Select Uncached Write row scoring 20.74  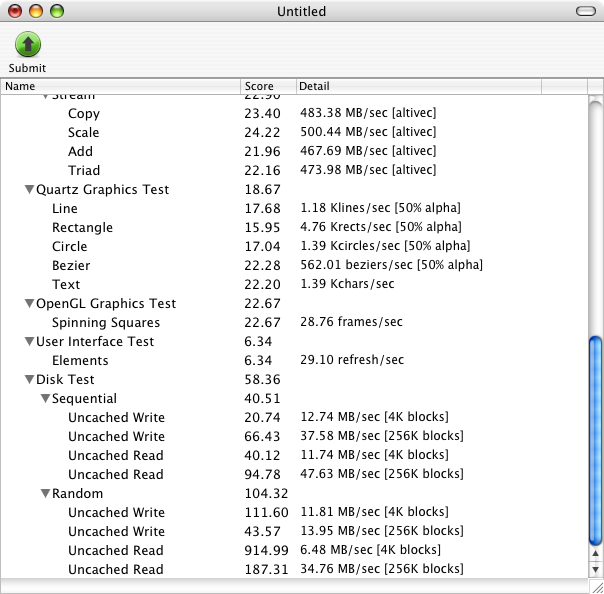click(294, 417)
